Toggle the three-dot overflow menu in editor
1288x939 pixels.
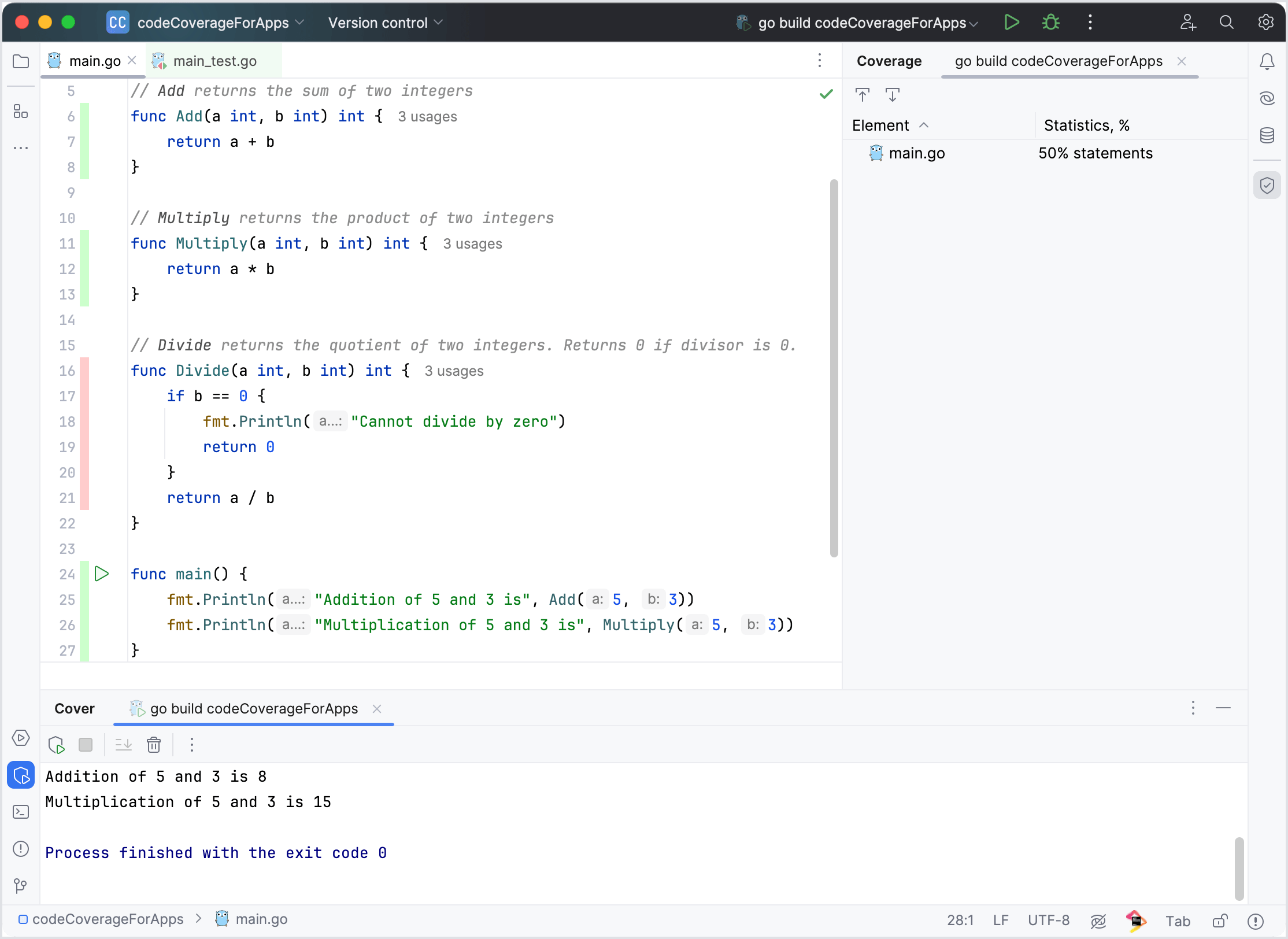coord(819,60)
